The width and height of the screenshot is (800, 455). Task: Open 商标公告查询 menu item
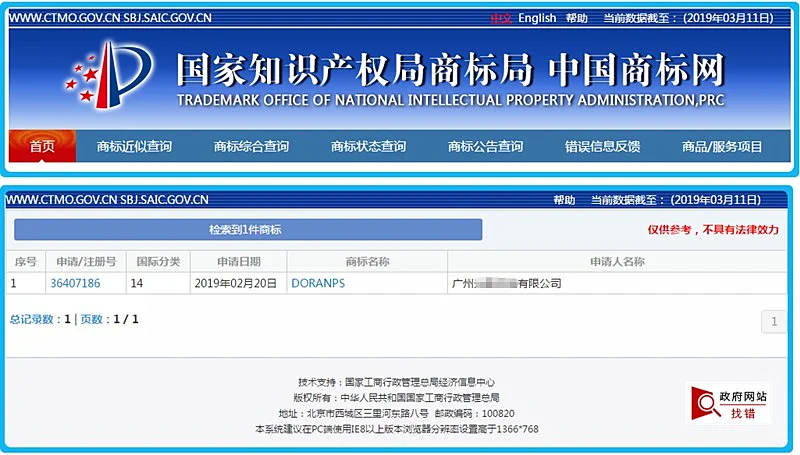(x=485, y=147)
